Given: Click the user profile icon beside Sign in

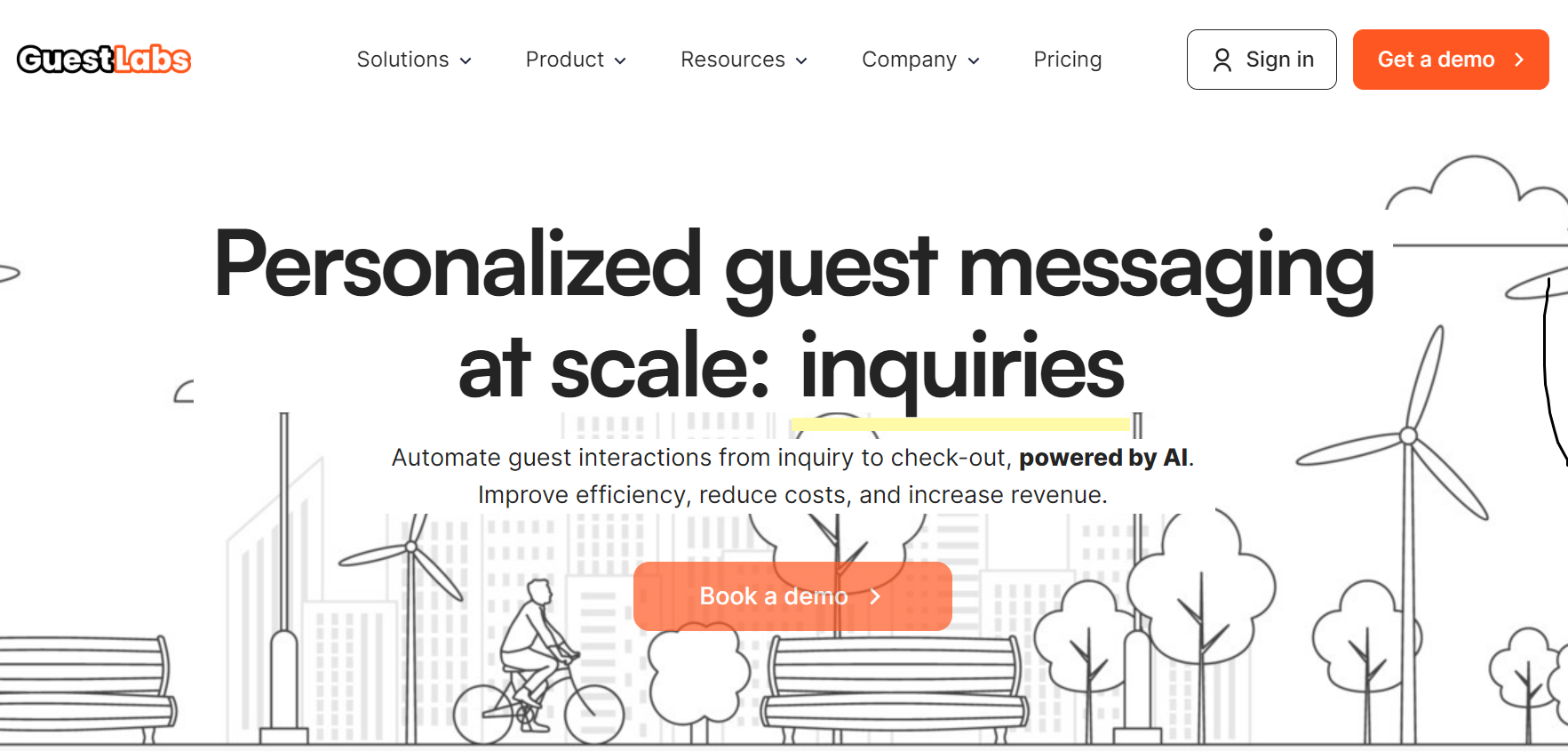Looking at the screenshot, I should coord(1222,60).
